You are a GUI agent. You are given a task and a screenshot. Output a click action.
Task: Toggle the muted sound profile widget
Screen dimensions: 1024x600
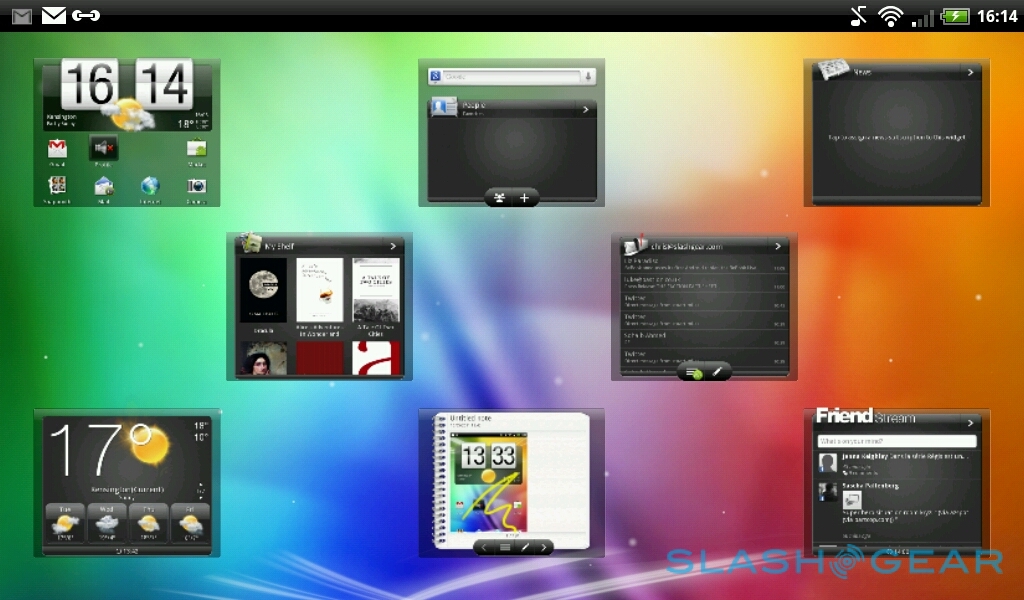point(103,149)
